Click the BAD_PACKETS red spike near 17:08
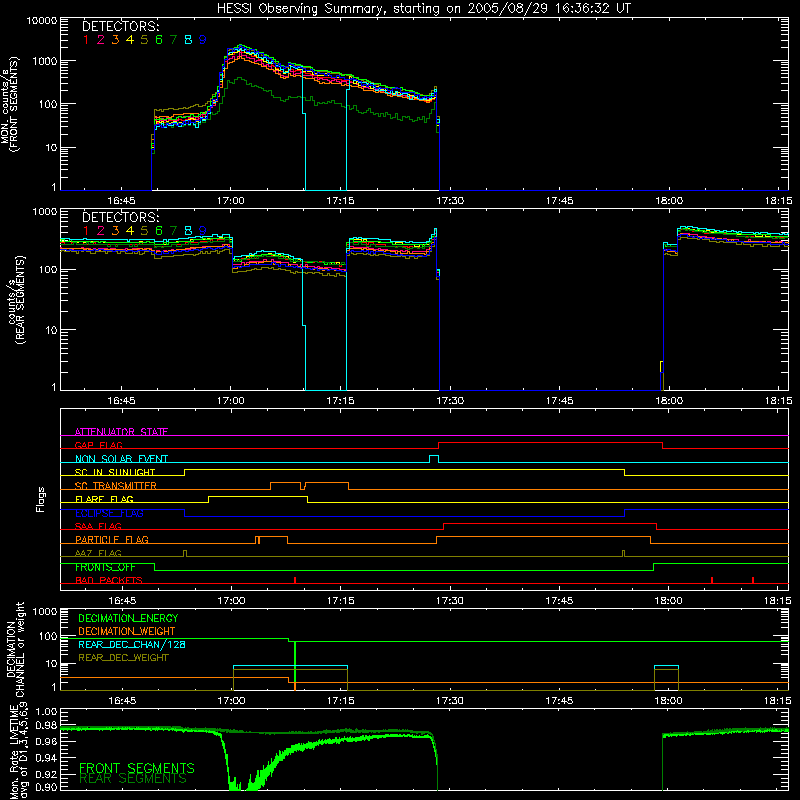The width and height of the screenshot is (800, 800). [295, 580]
